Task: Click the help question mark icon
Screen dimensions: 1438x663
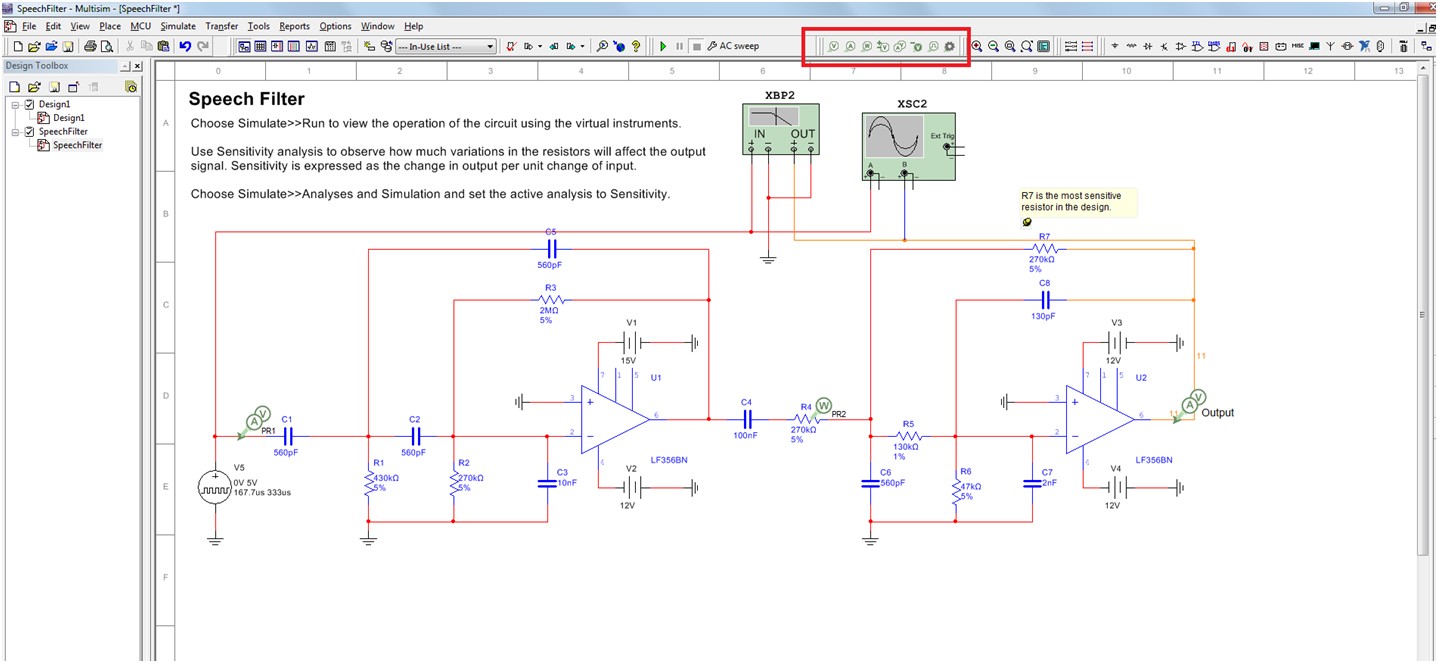Action: tap(636, 46)
